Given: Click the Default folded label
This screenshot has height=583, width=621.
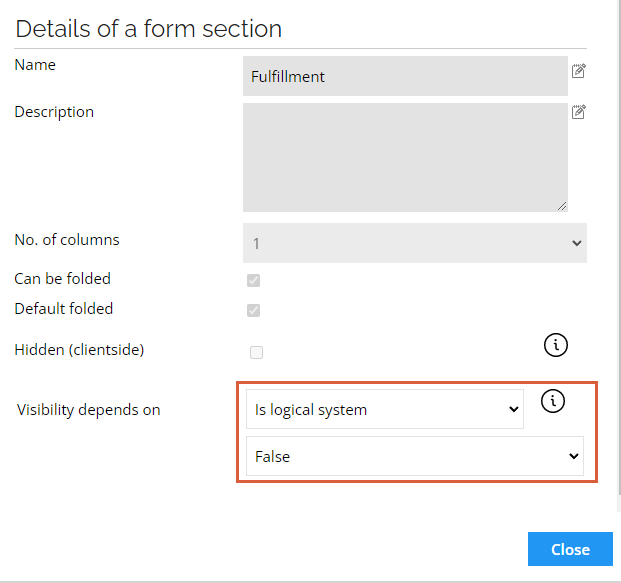Looking at the screenshot, I should [x=64, y=309].
